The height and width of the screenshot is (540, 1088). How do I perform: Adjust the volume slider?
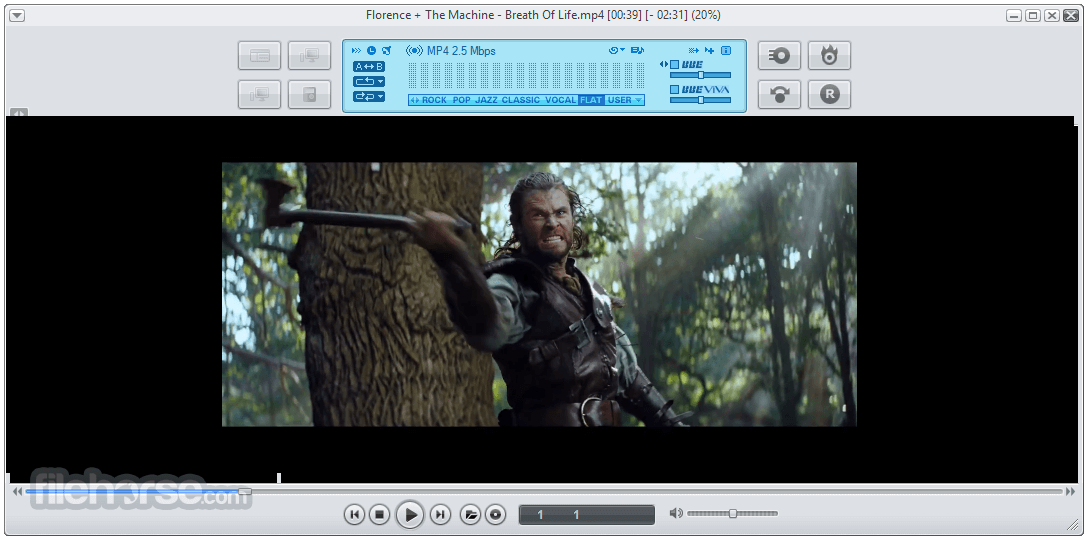tap(733, 514)
